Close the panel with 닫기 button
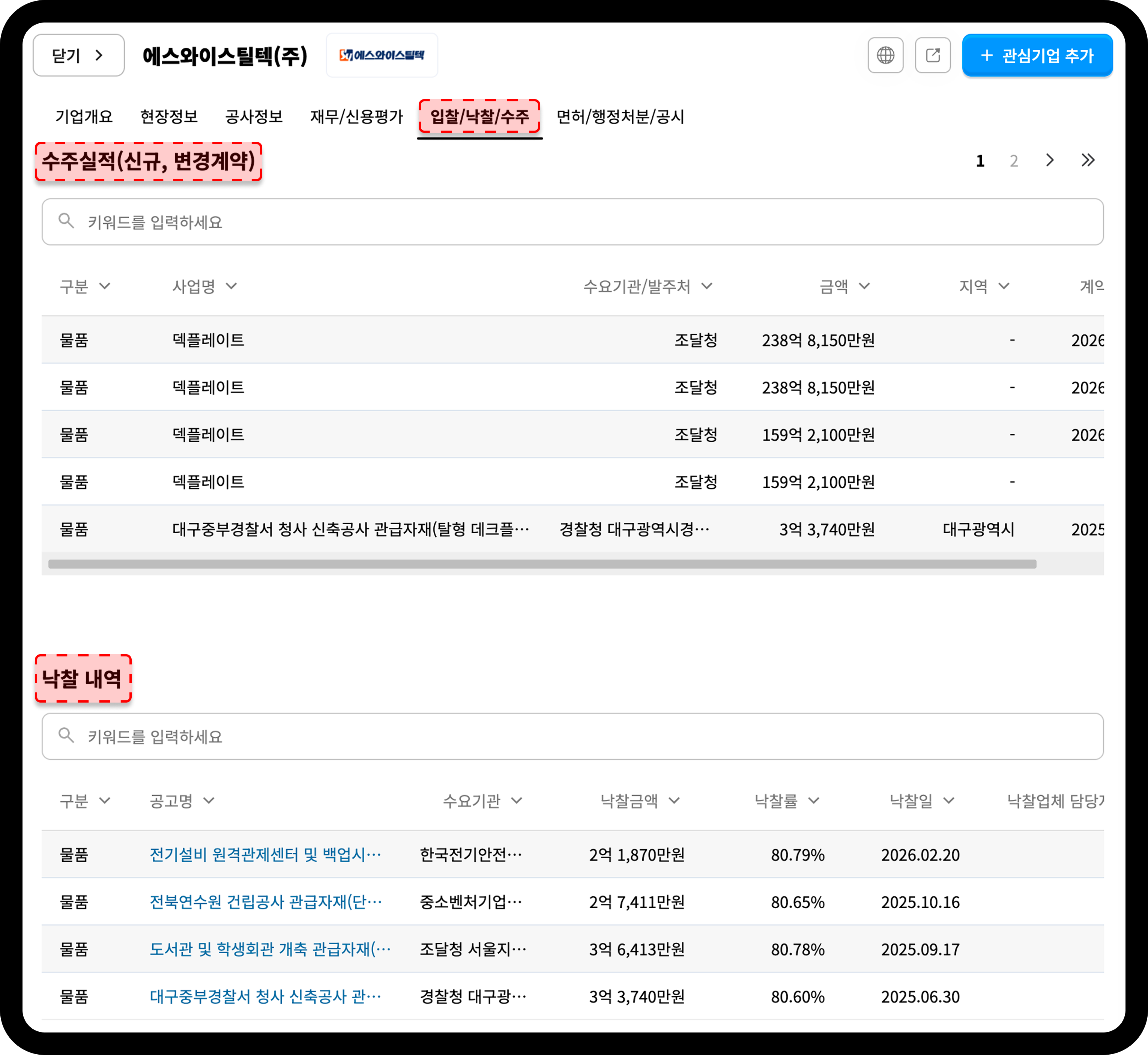The width and height of the screenshot is (1148, 1055). (x=79, y=56)
